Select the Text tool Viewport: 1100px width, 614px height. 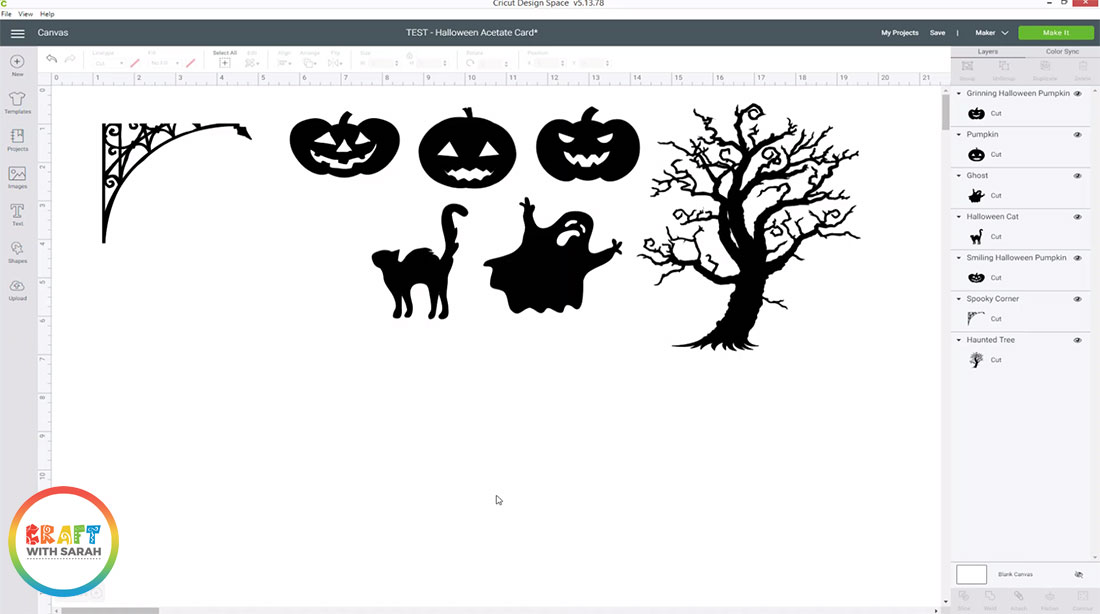pyautogui.click(x=17, y=214)
